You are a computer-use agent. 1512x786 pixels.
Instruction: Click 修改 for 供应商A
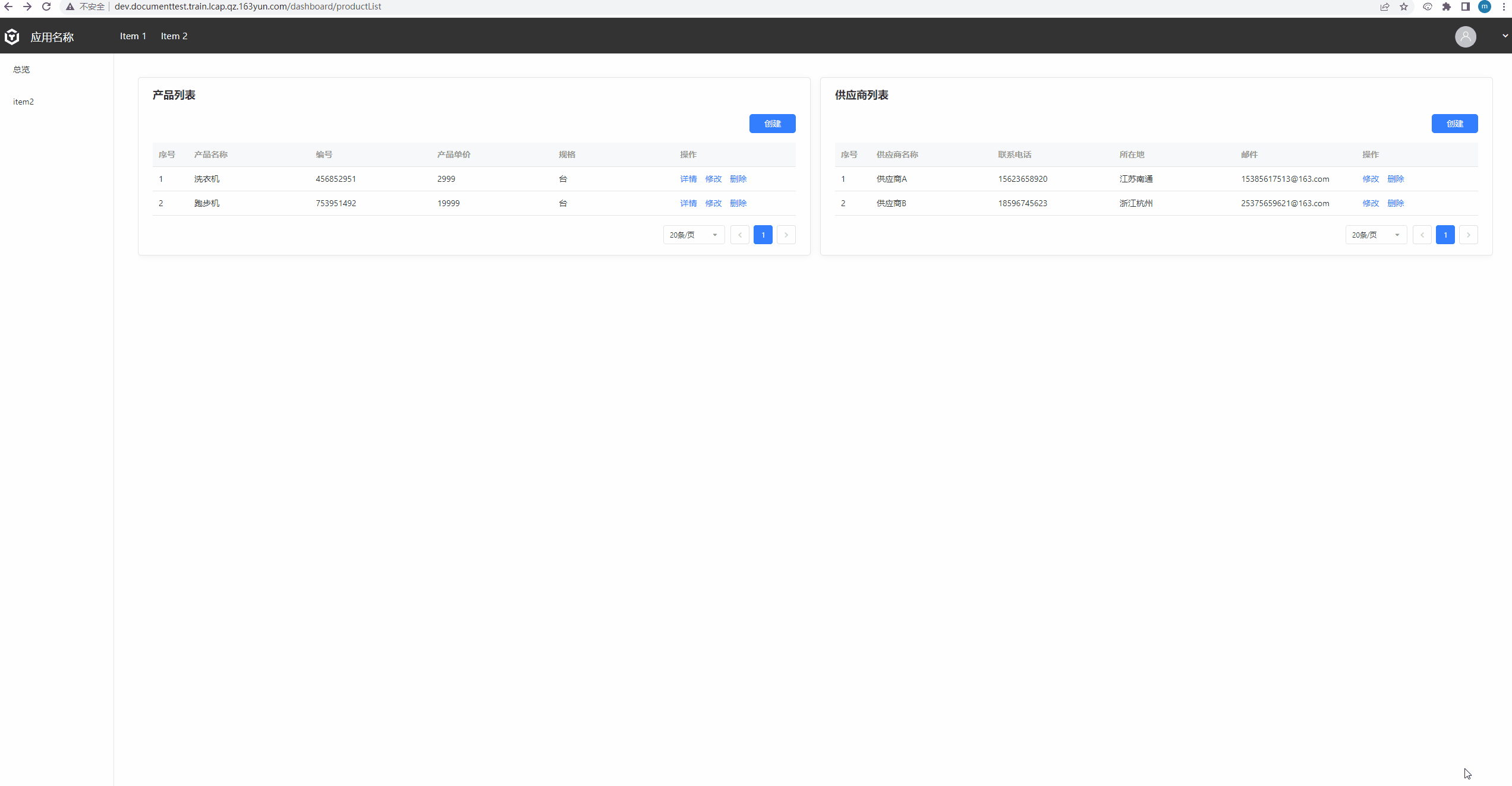[x=1371, y=179]
